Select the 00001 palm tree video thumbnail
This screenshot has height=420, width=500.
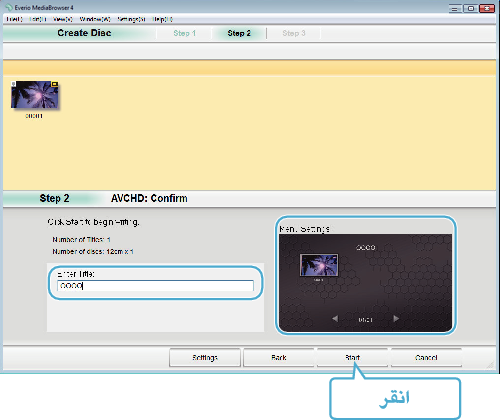coord(35,95)
